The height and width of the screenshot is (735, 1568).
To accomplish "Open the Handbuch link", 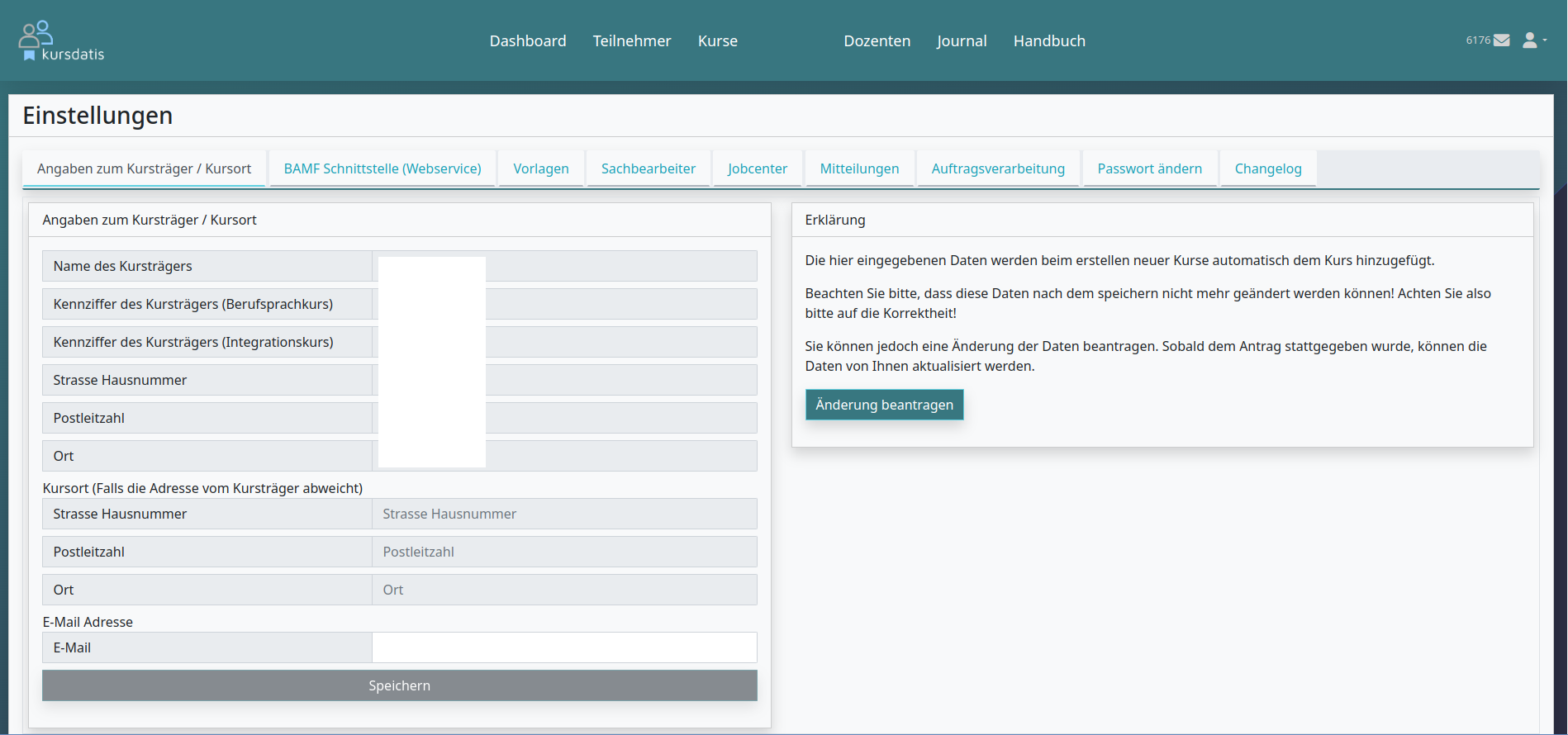I will click(1048, 41).
